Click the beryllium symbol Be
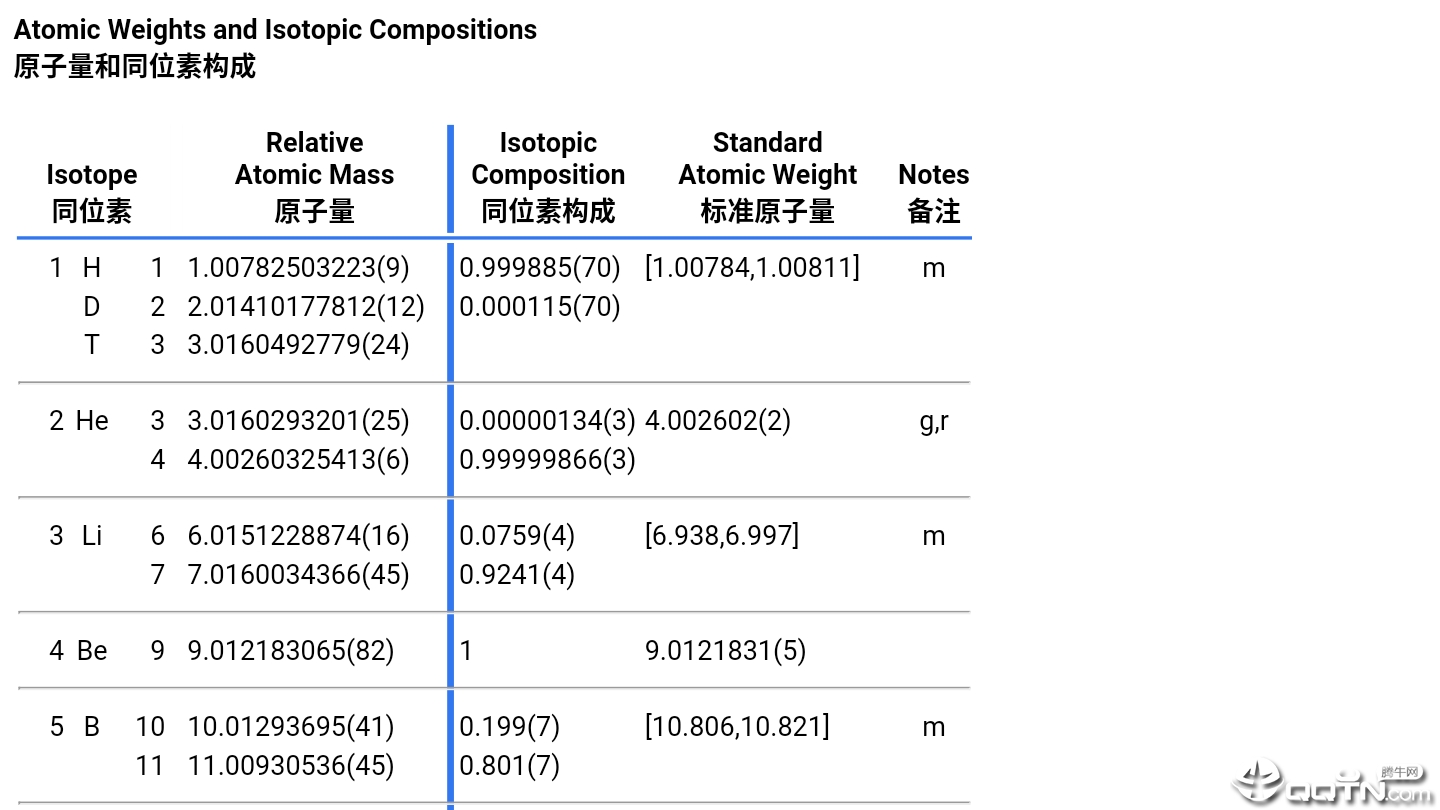Image resolution: width=1440 pixels, height=810 pixels. pyautogui.click(x=92, y=651)
